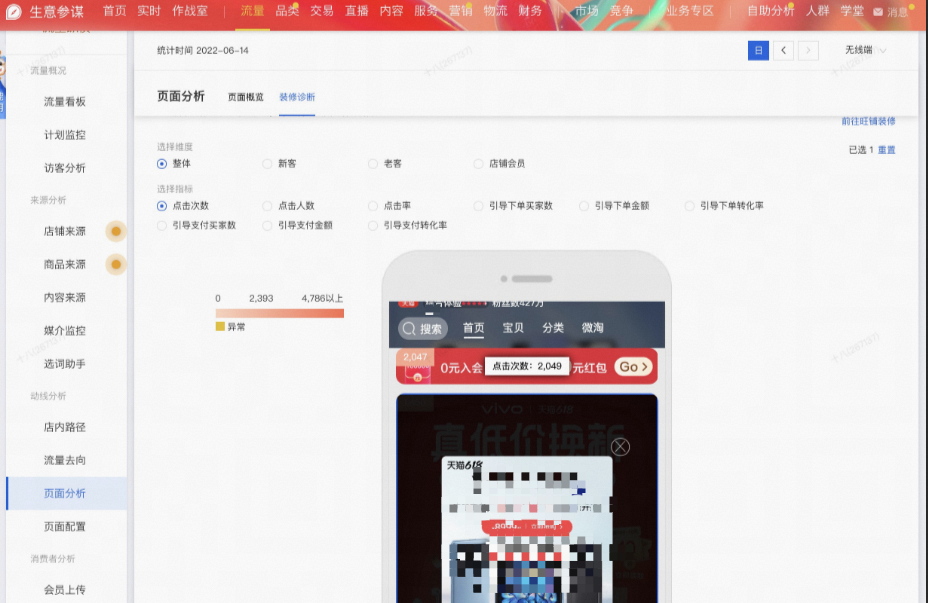Select 引导支付金额 metric radio
The width and height of the screenshot is (928, 603).
[x=268, y=225]
